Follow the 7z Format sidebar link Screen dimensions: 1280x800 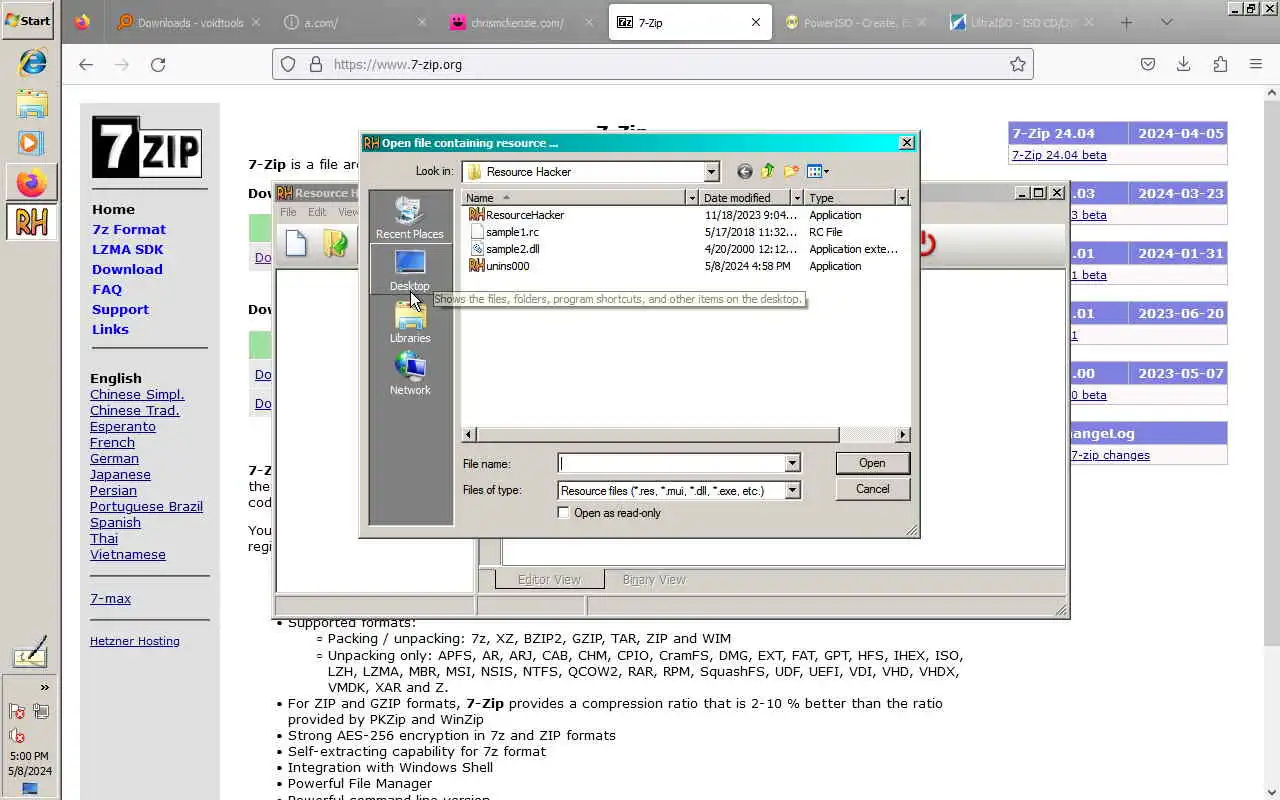tap(129, 229)
